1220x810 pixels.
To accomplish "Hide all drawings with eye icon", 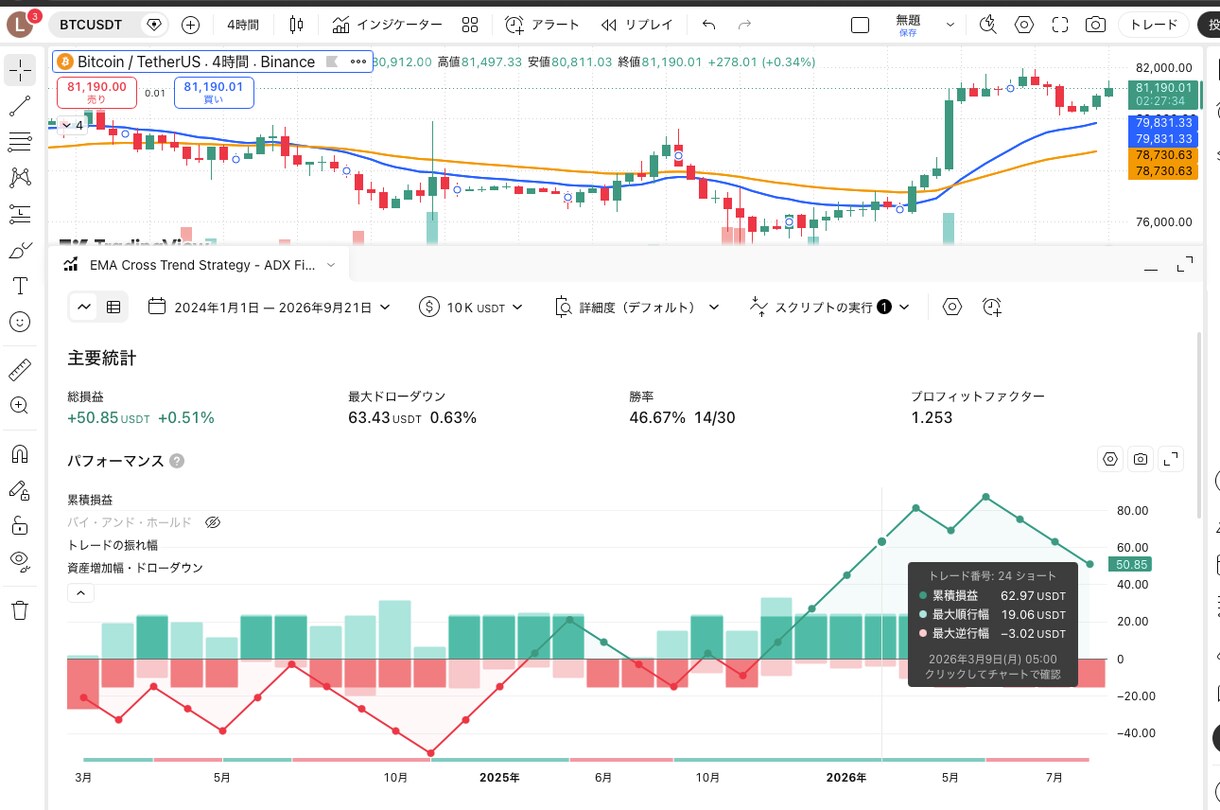I will [x=19, y=561].
